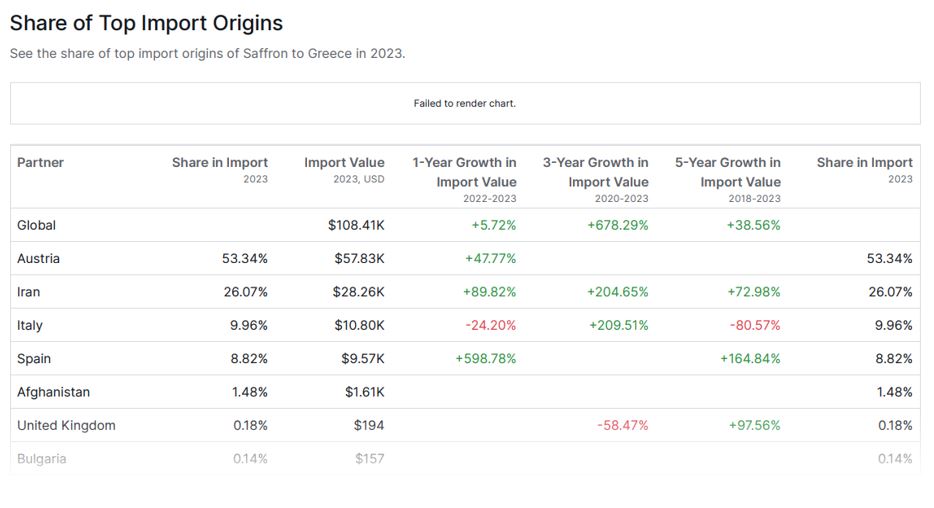This screenshot has width=934, height=508.
Task: Select Iran in the partner column
Action: click(29, 292)
